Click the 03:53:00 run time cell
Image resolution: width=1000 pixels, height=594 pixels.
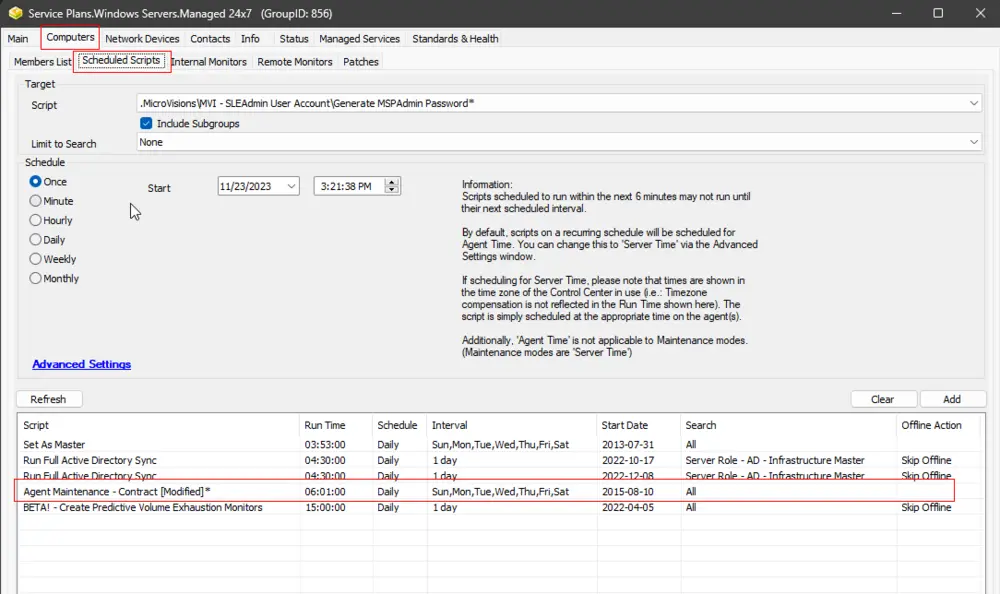[x=325, y=445]
